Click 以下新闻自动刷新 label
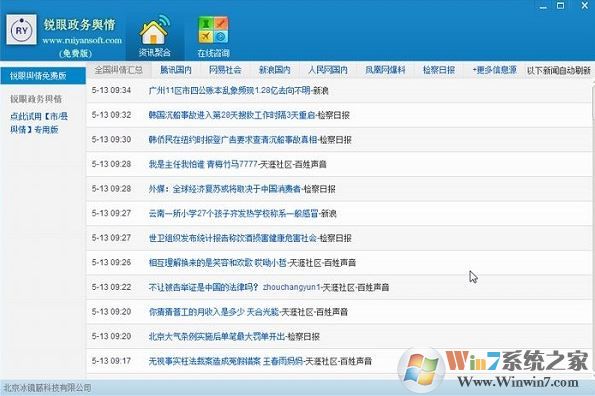Viewport: 595px width, 396px height. [558, 70]
